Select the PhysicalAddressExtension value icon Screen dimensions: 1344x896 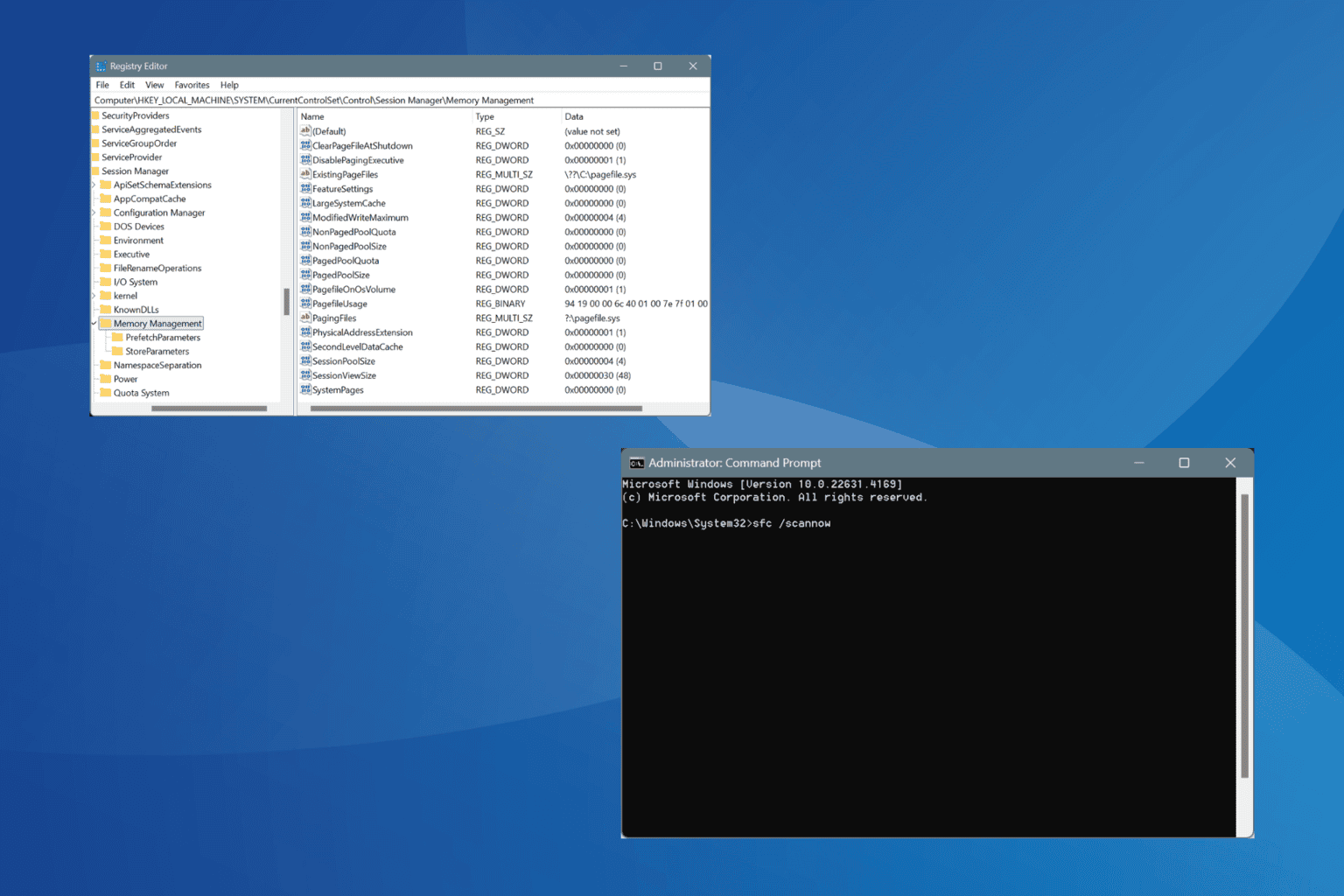pos(305,332)
